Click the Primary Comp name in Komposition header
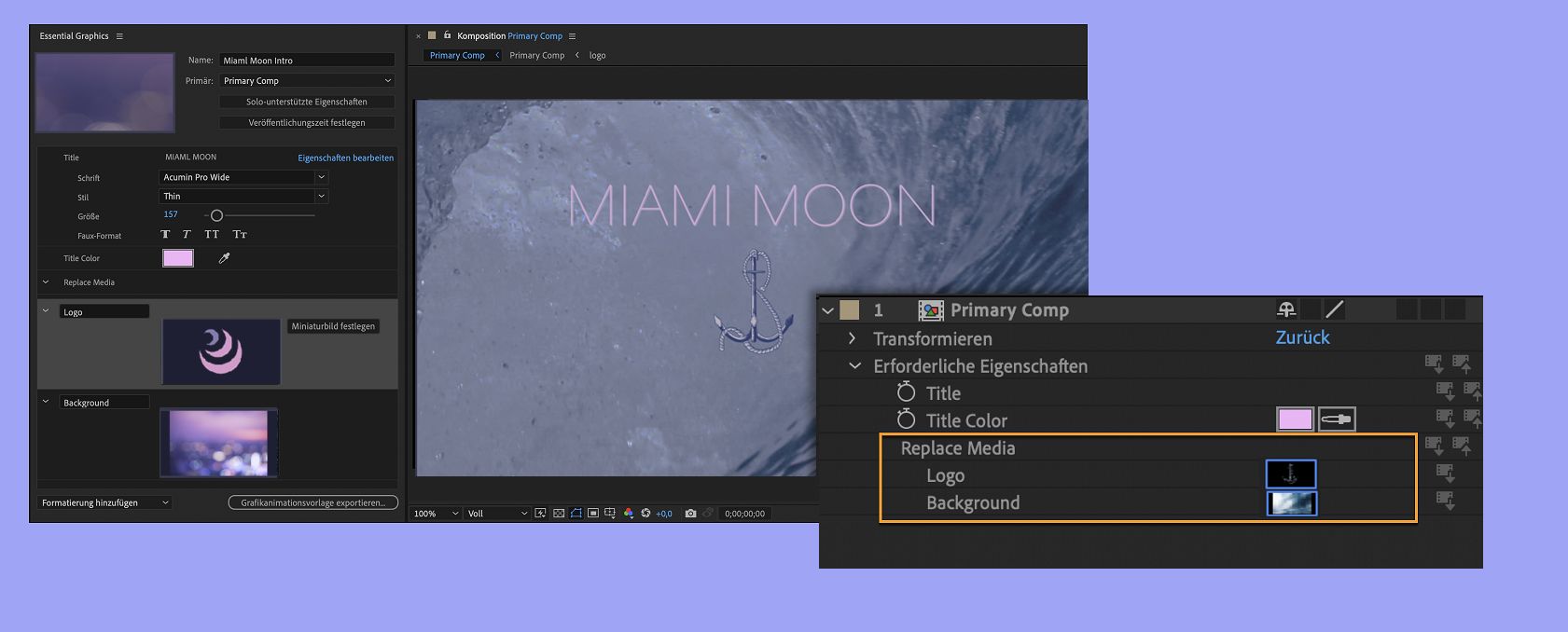This screenshot has width=1568, height=632. click(x=534, y=36)
